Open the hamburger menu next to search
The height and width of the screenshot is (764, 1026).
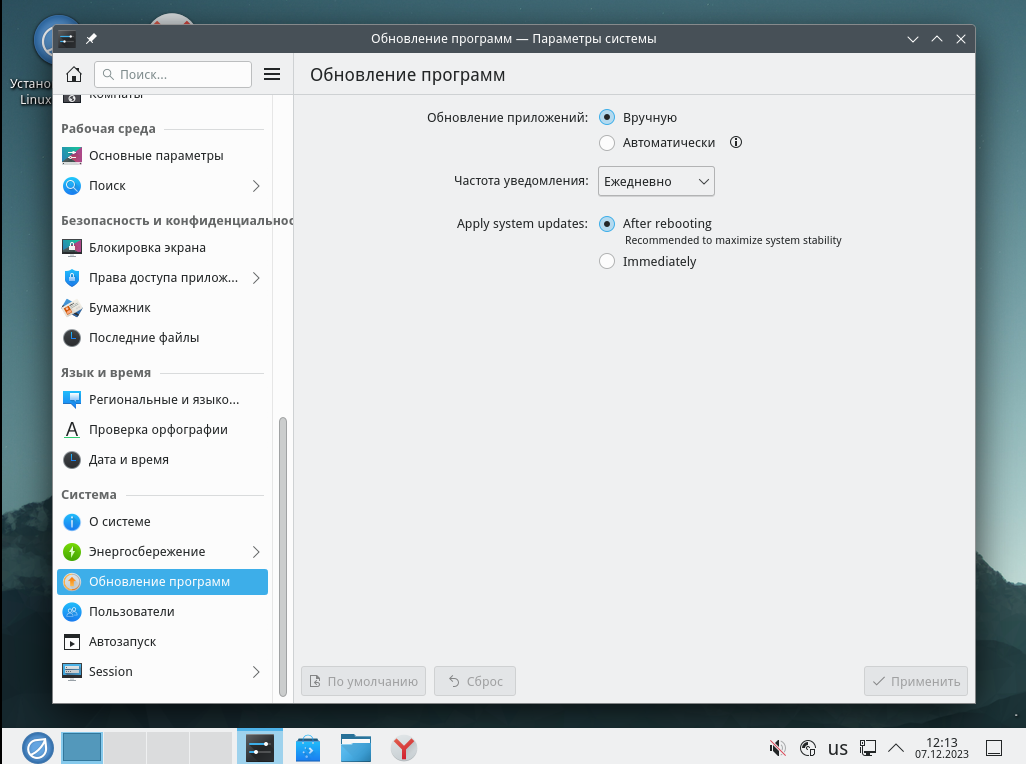(x=272, y=75)
